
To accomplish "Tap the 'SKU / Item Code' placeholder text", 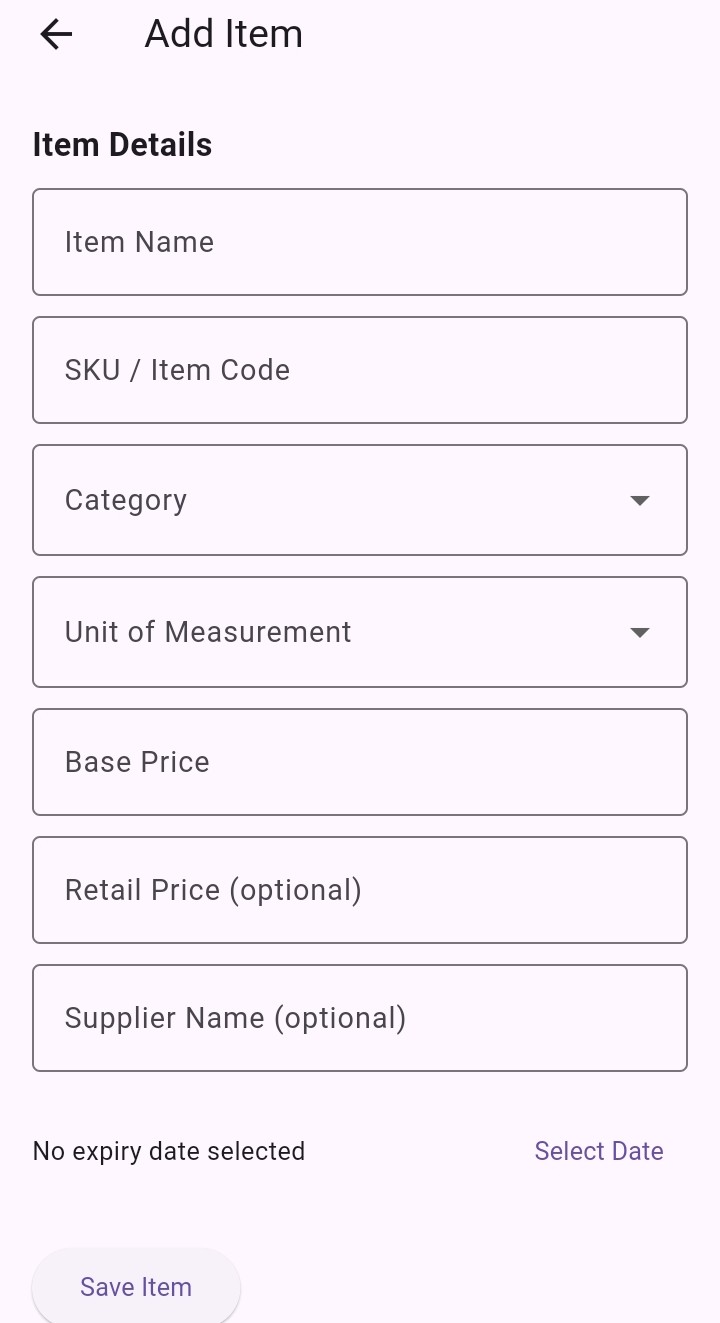I will pyautogui.click(x=177, y=370).
